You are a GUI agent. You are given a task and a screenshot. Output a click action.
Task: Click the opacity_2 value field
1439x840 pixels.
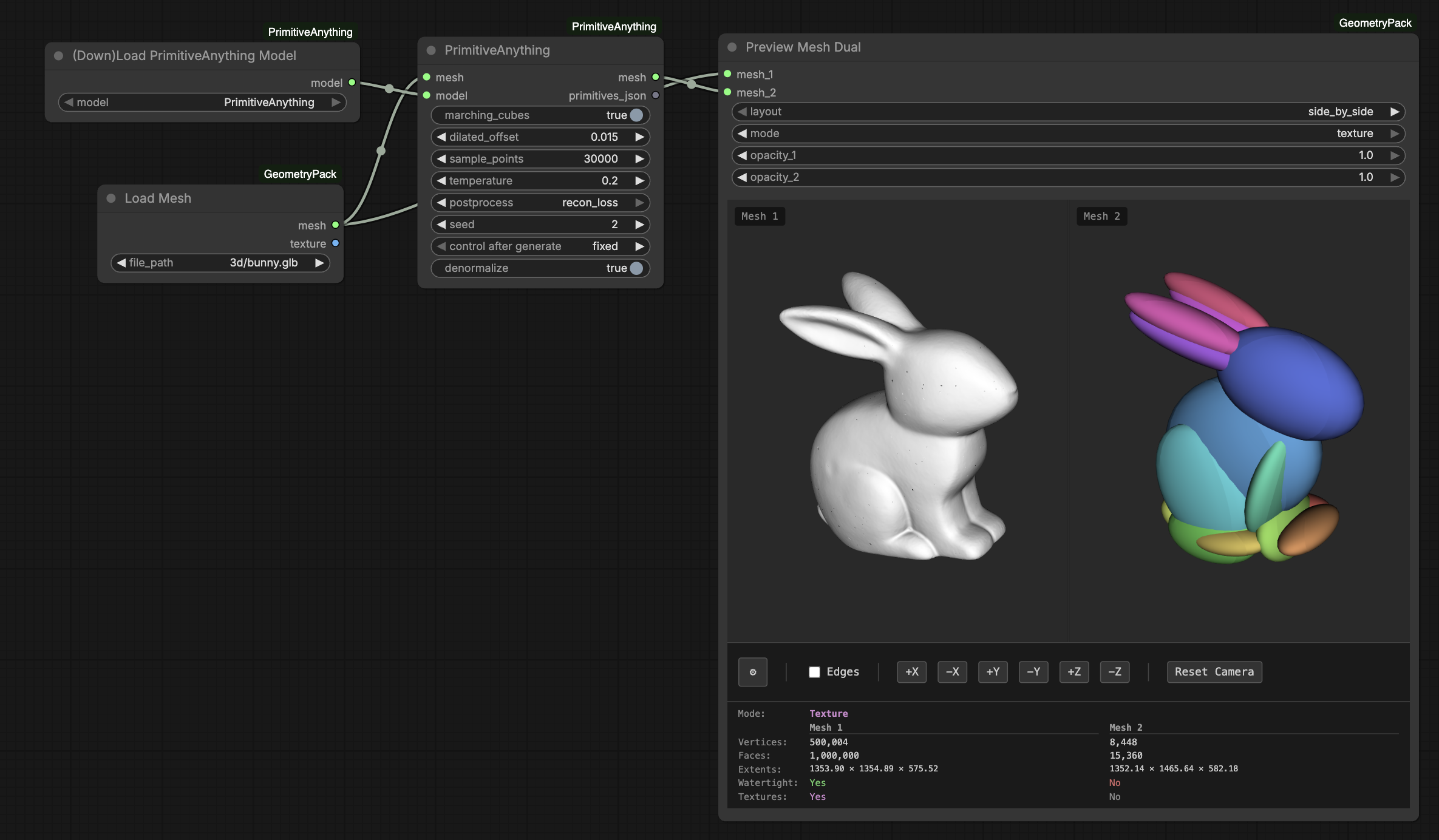click(x=1069, y=177)
